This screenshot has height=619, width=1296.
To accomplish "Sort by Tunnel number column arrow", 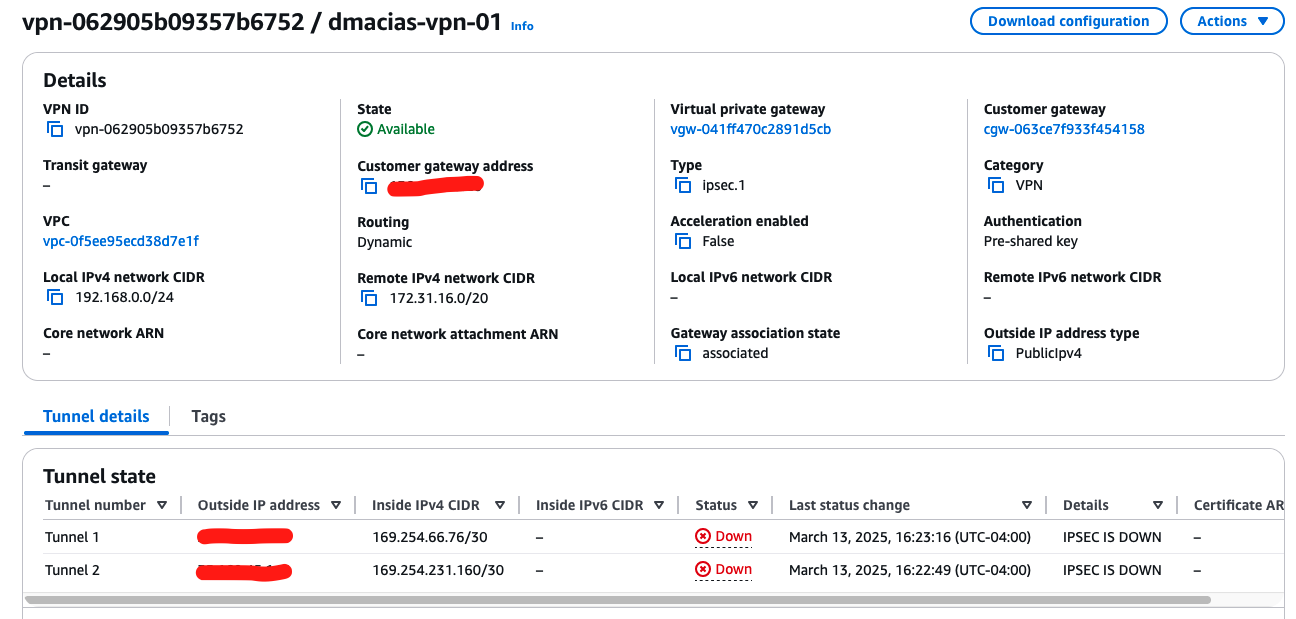I will [162, 505].
